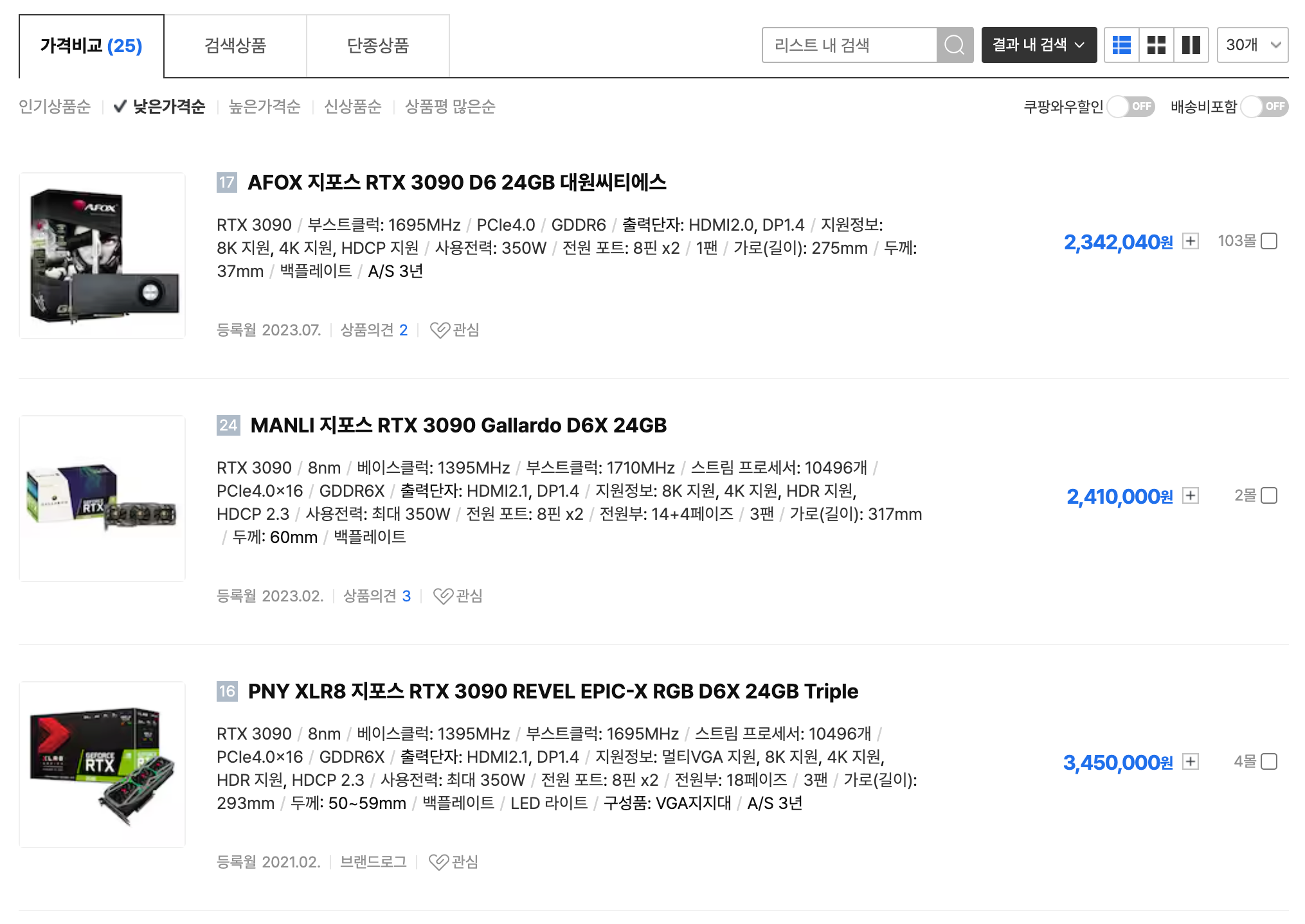Switch to two-column view layout icon
The width and height of the screenshot is (1305, 924).
coord(1191,45)
